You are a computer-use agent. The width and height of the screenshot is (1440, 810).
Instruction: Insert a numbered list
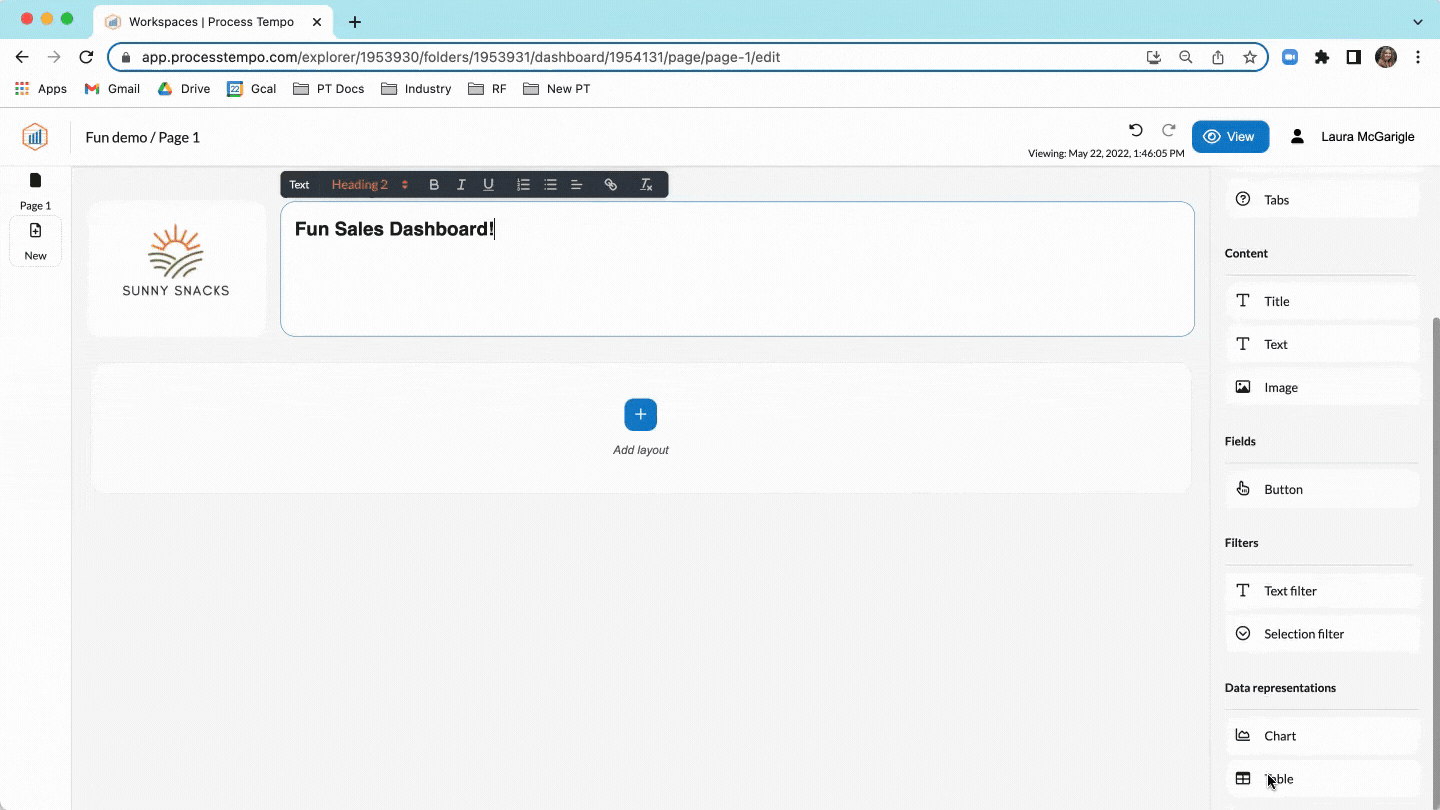pyautogui.click(x=523, y=184)
